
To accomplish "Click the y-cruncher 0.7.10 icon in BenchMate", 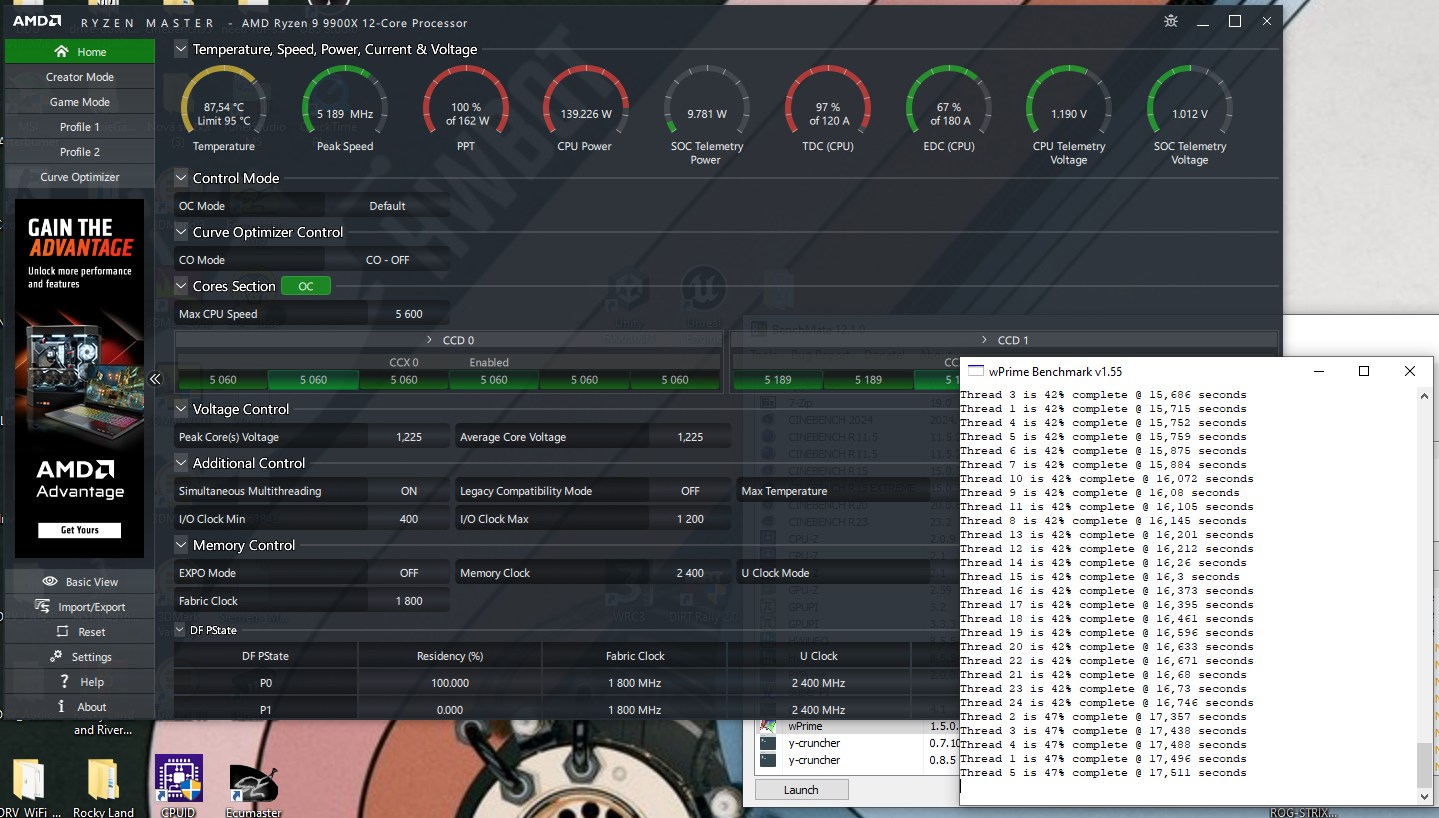I will tap(768, 743).
